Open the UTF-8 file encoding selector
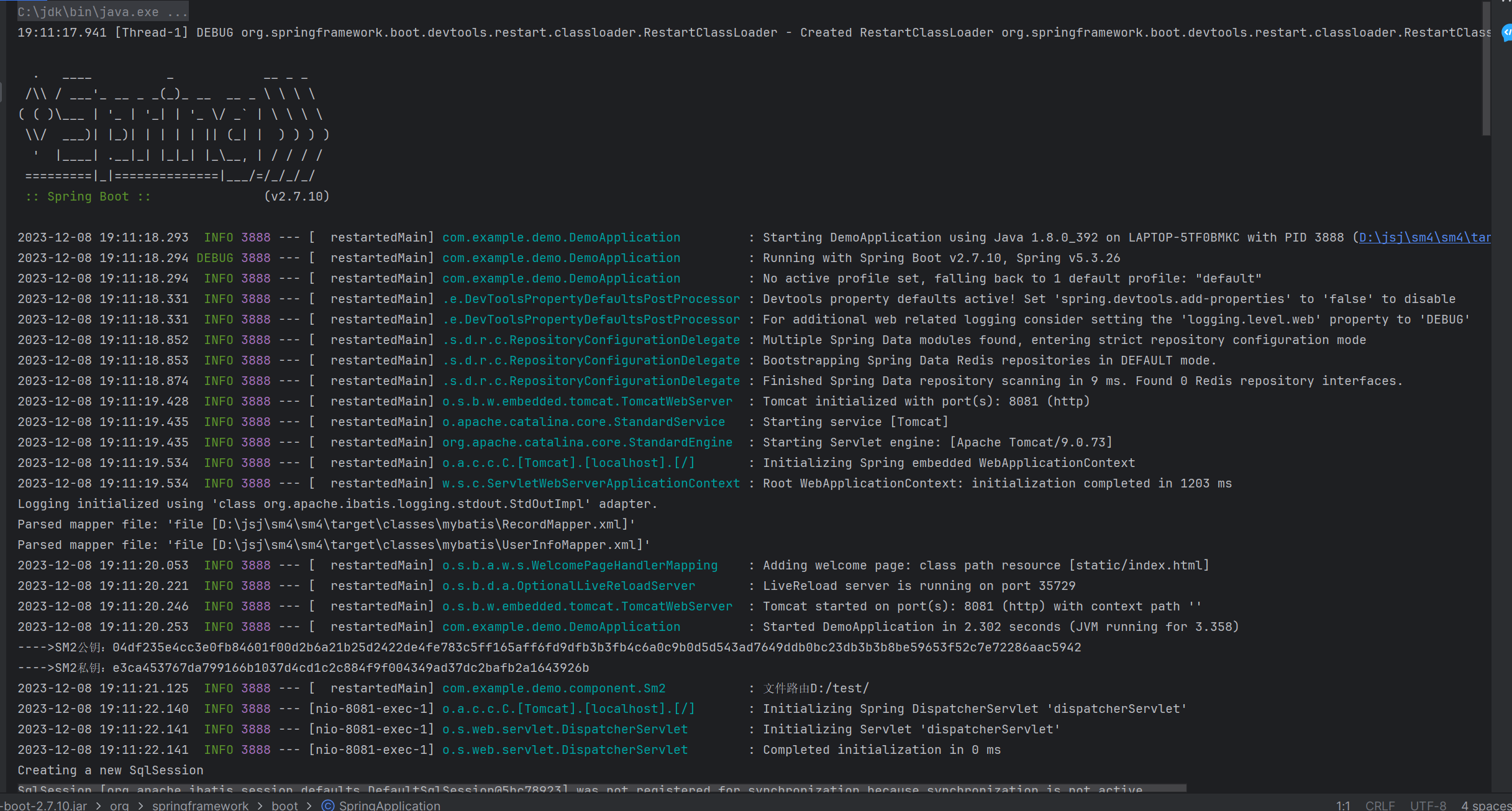The height and width of the screenshot is (811, 1512). [1428, 805]
